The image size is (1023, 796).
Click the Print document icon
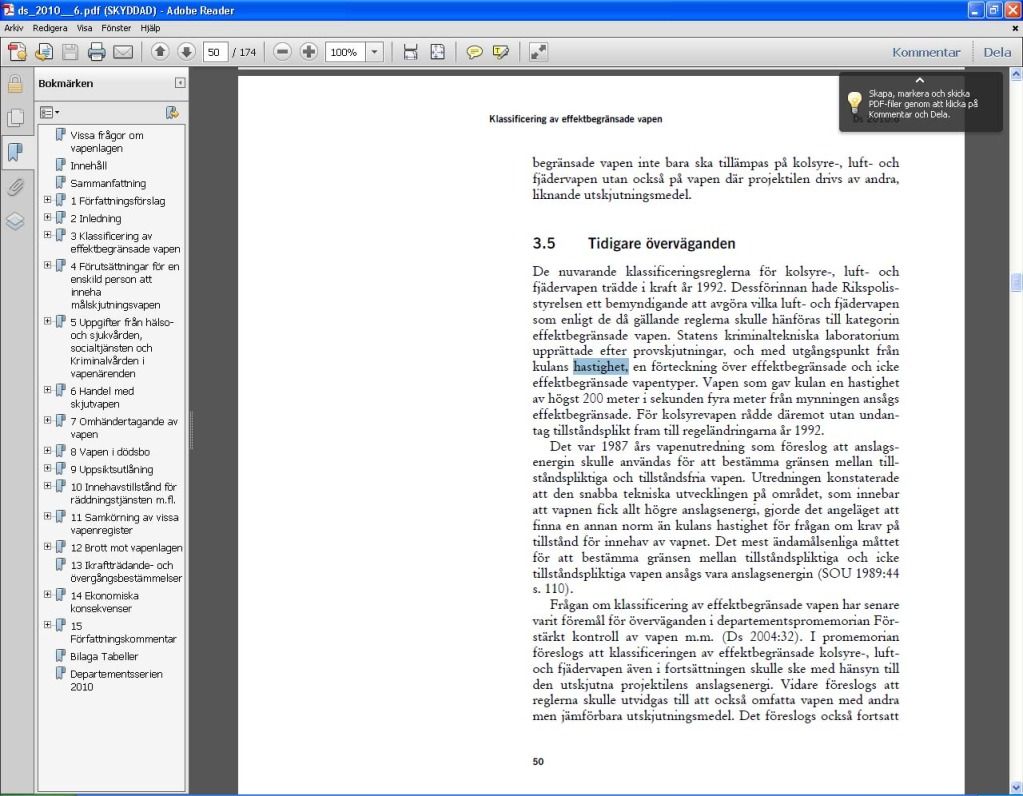(97, 52)
